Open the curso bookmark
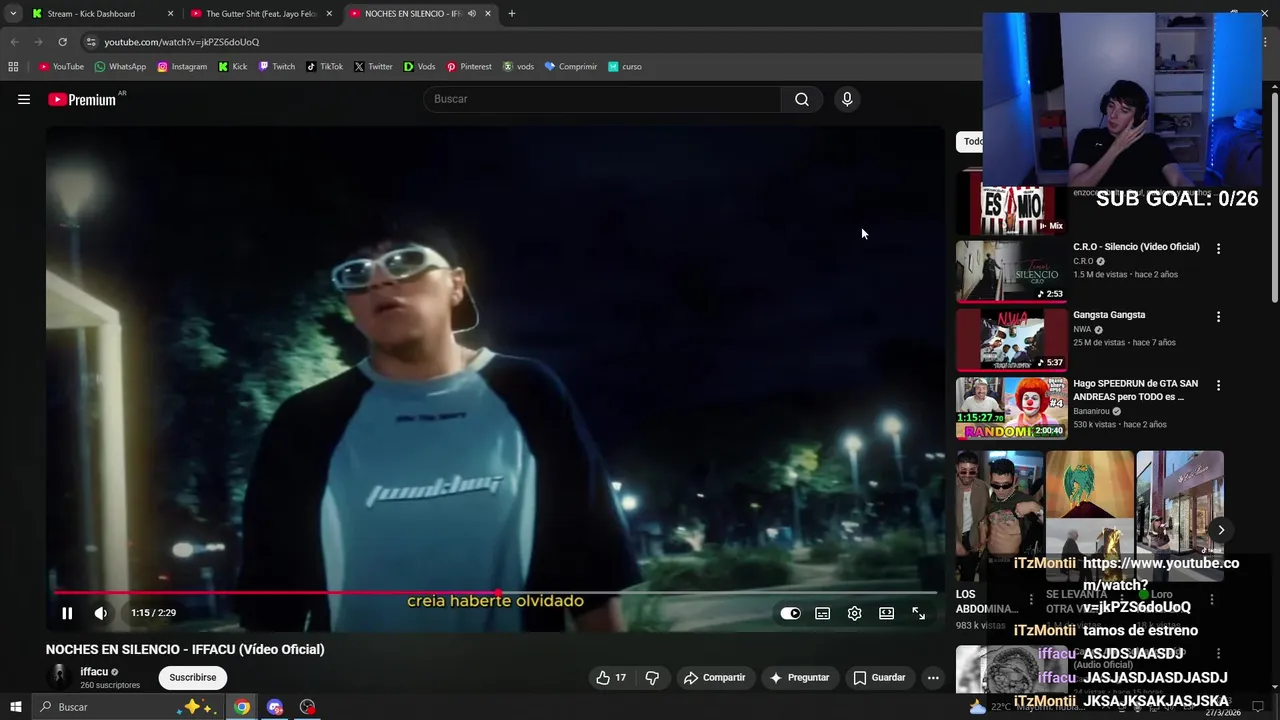The image size is (1280, 720). pos(625,67)
